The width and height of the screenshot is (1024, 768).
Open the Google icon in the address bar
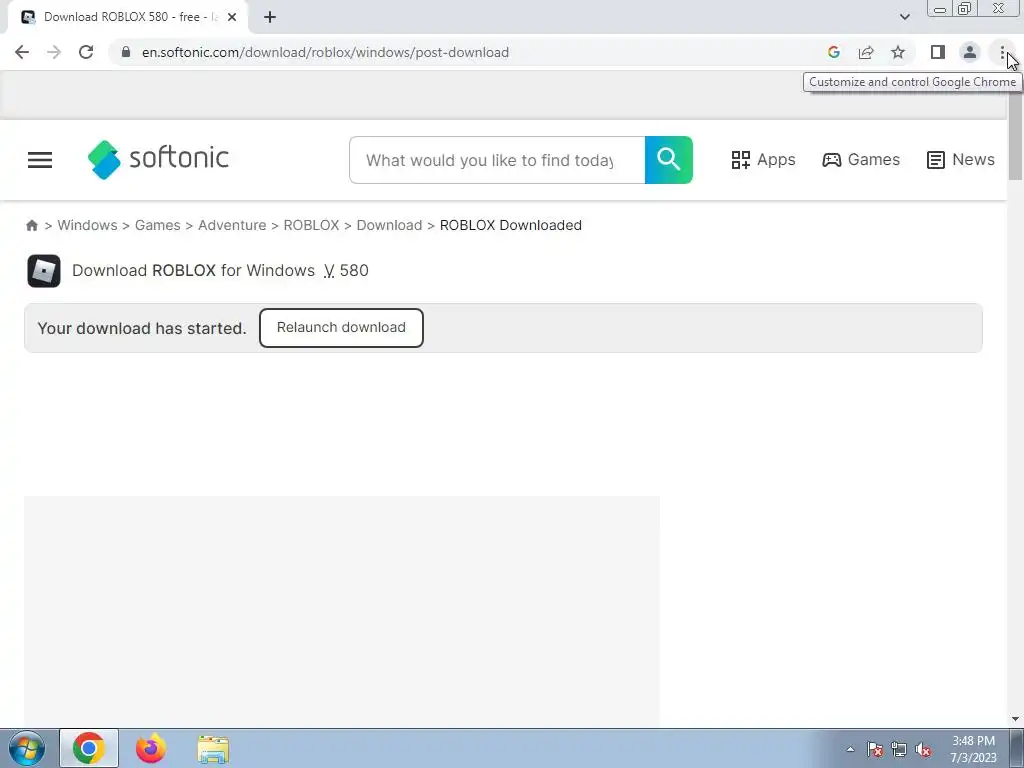coord(833,52)
